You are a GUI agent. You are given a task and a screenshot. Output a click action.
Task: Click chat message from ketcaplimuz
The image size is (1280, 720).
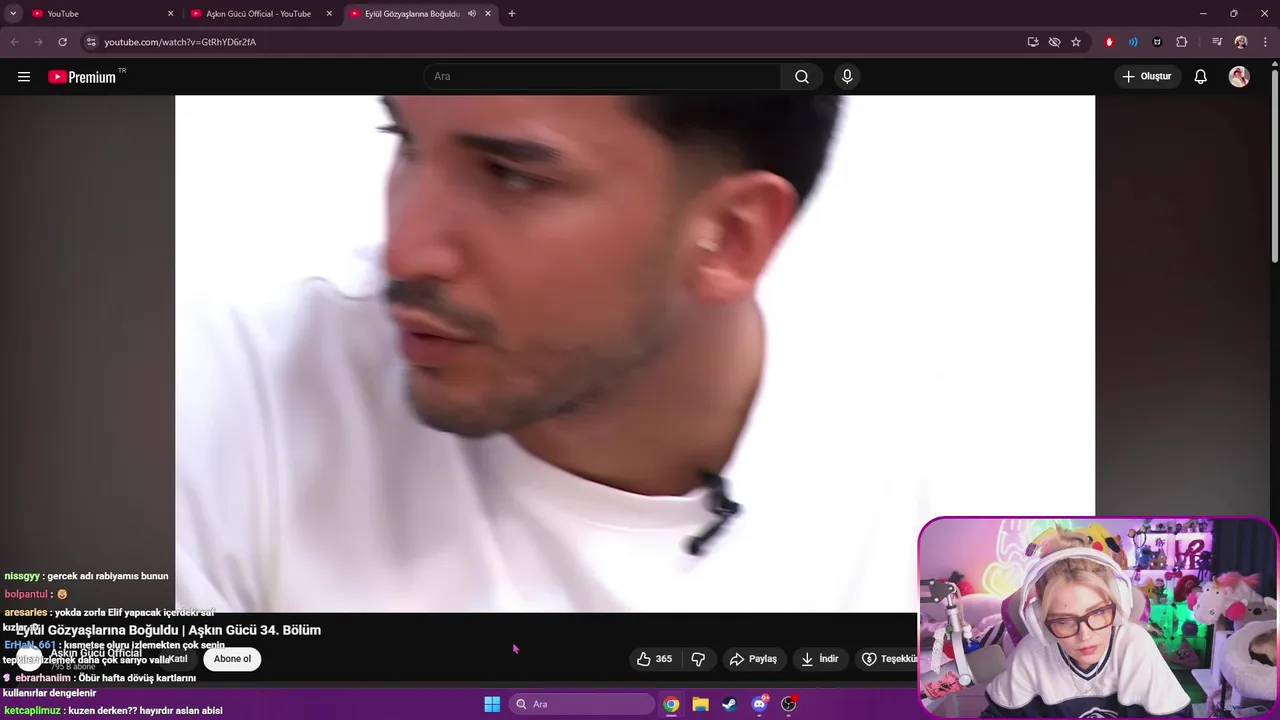(113, 711)
